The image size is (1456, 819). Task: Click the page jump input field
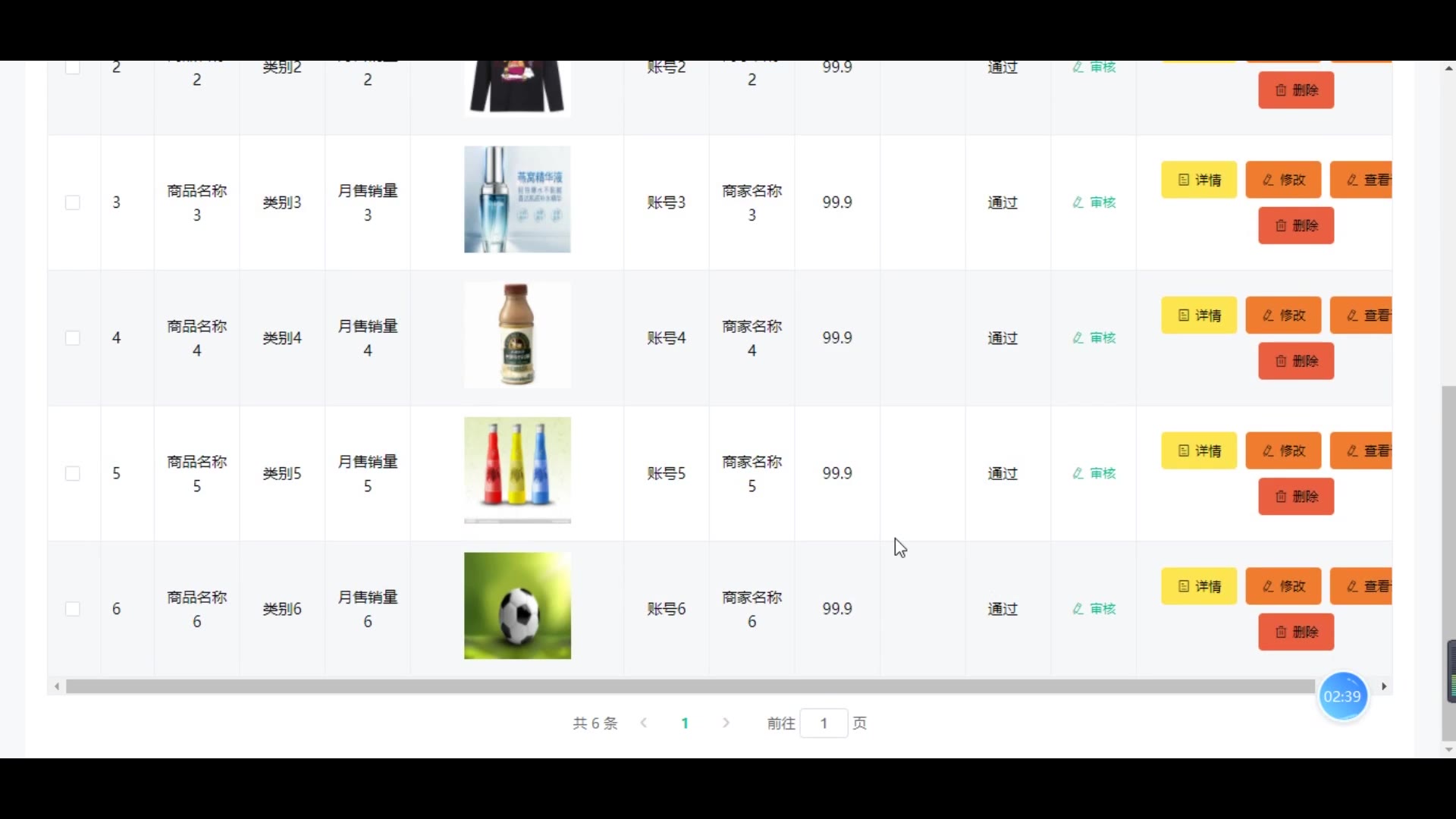[824, 723]
